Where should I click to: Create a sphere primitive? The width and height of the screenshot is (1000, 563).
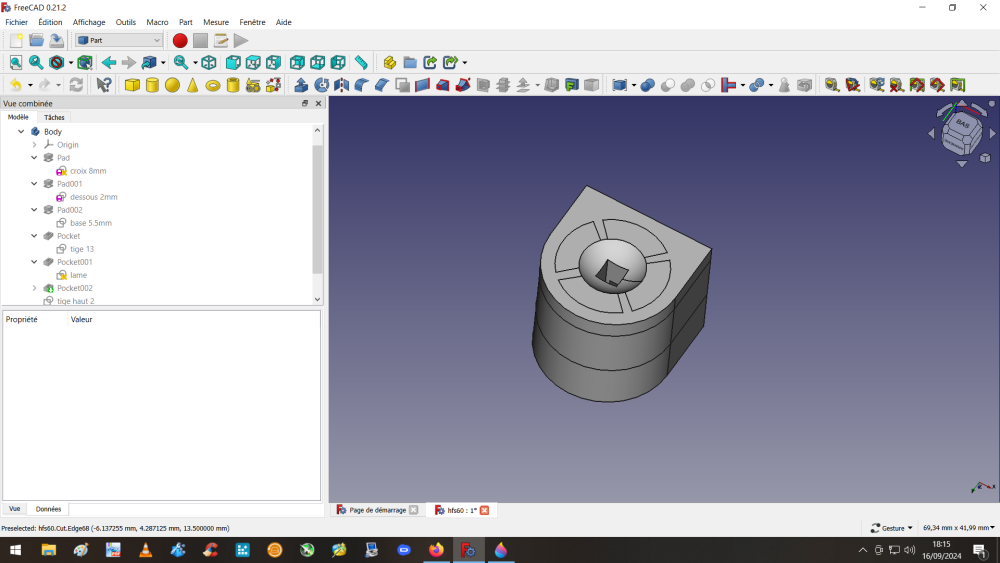[x=172, y=85]
